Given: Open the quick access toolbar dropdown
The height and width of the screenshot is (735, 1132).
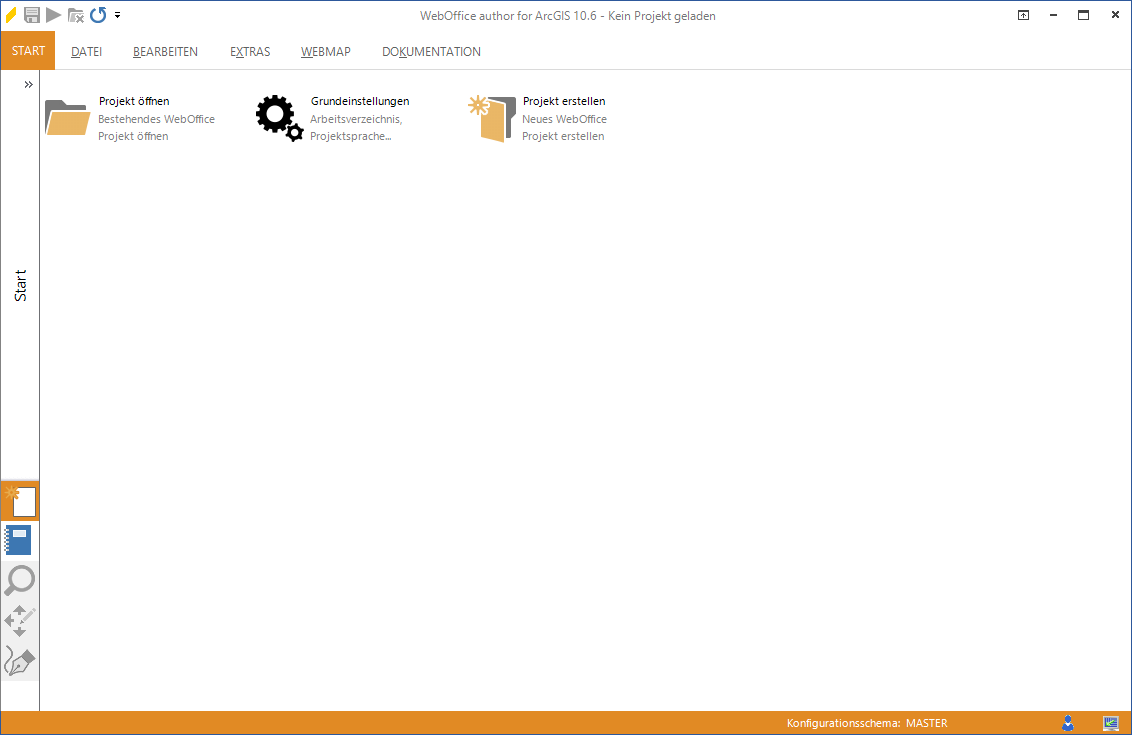Looking at the screenshot, I should click(x=118, y=14).
